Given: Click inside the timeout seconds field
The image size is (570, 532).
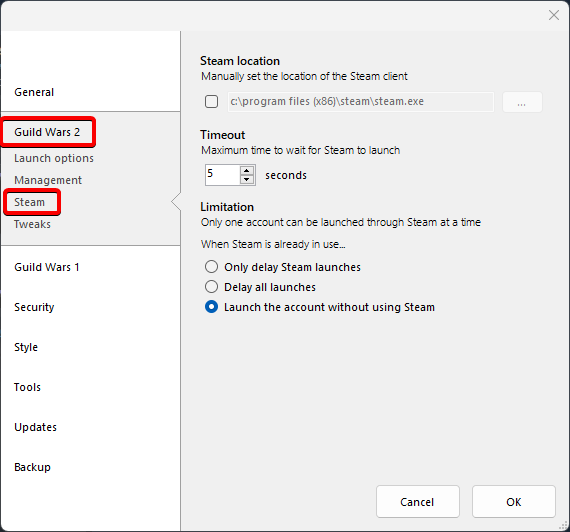Looking at the screenshot, I should click(222, 175).
